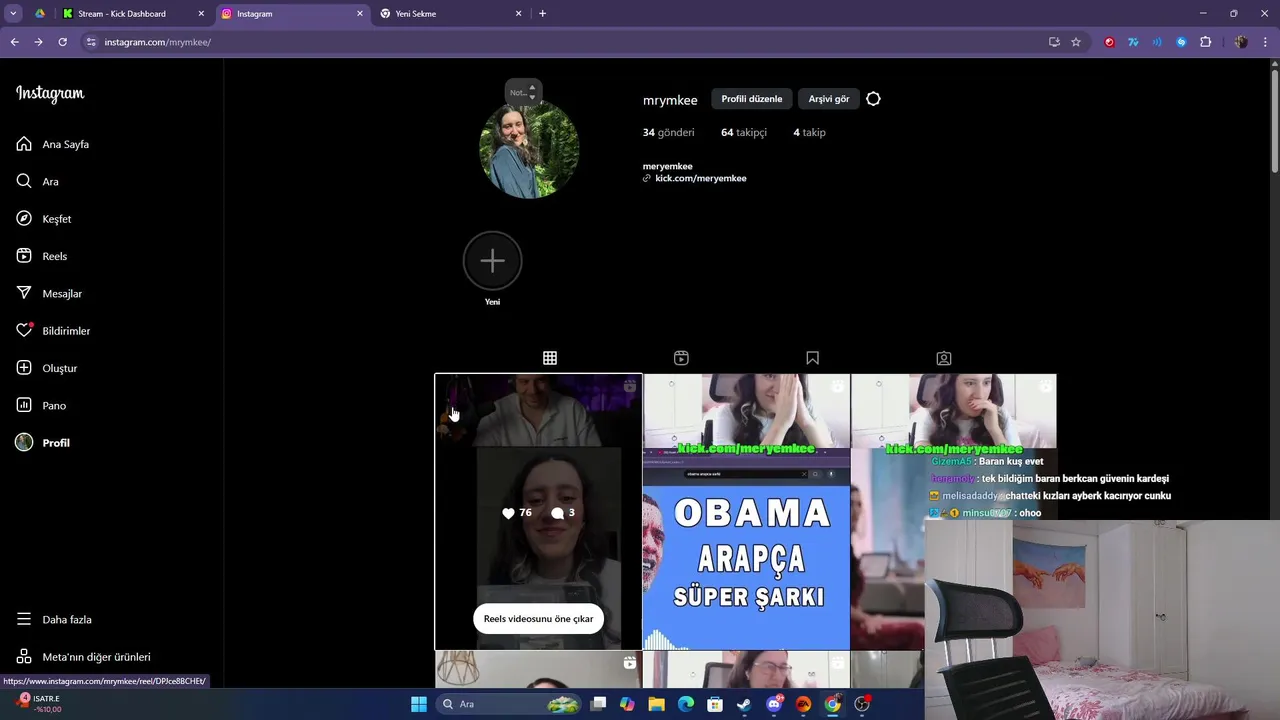Switch to tagged photos tab

944,358
